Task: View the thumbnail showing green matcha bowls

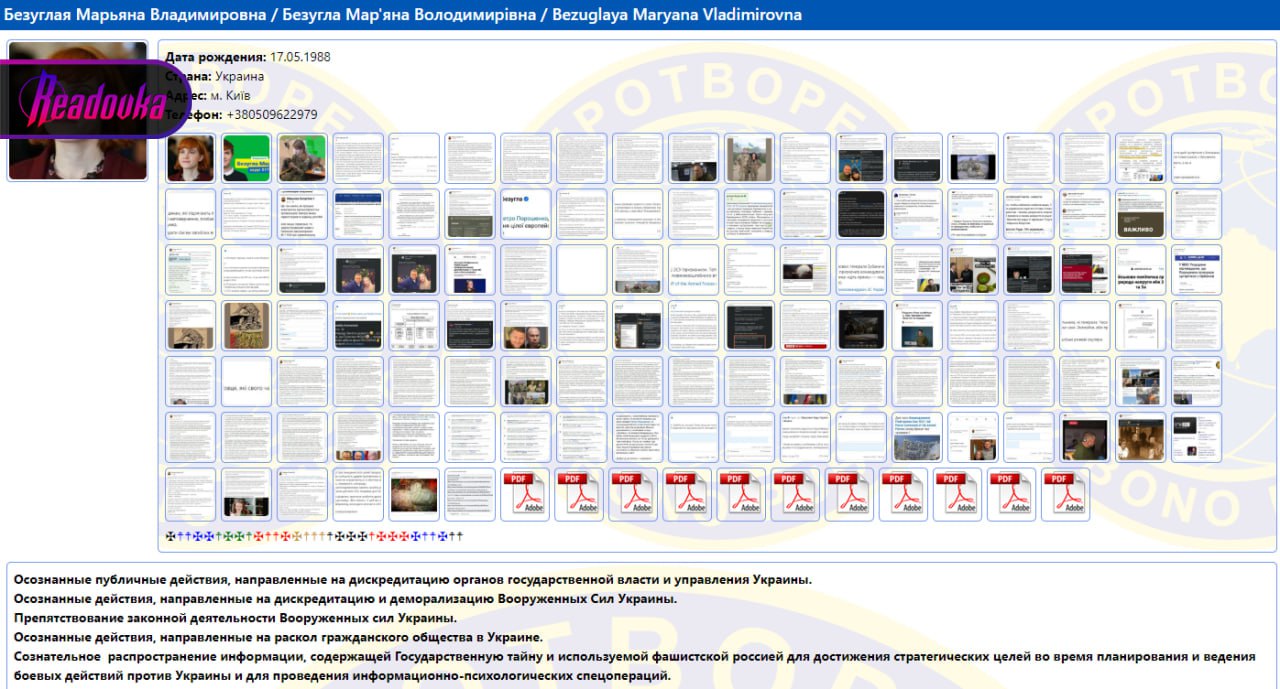Action: pos(974,270)
